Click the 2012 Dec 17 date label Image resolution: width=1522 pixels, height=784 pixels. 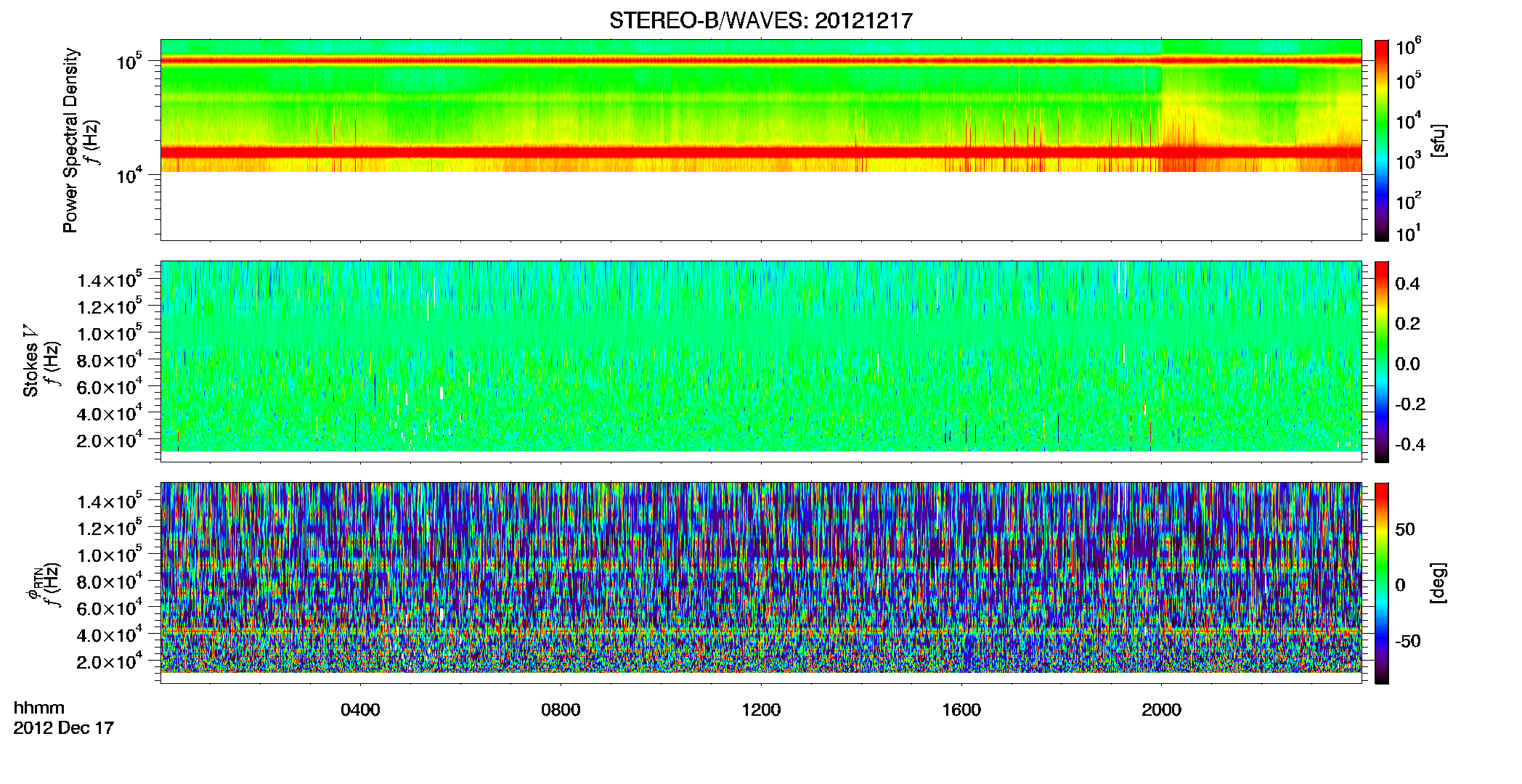64,727
